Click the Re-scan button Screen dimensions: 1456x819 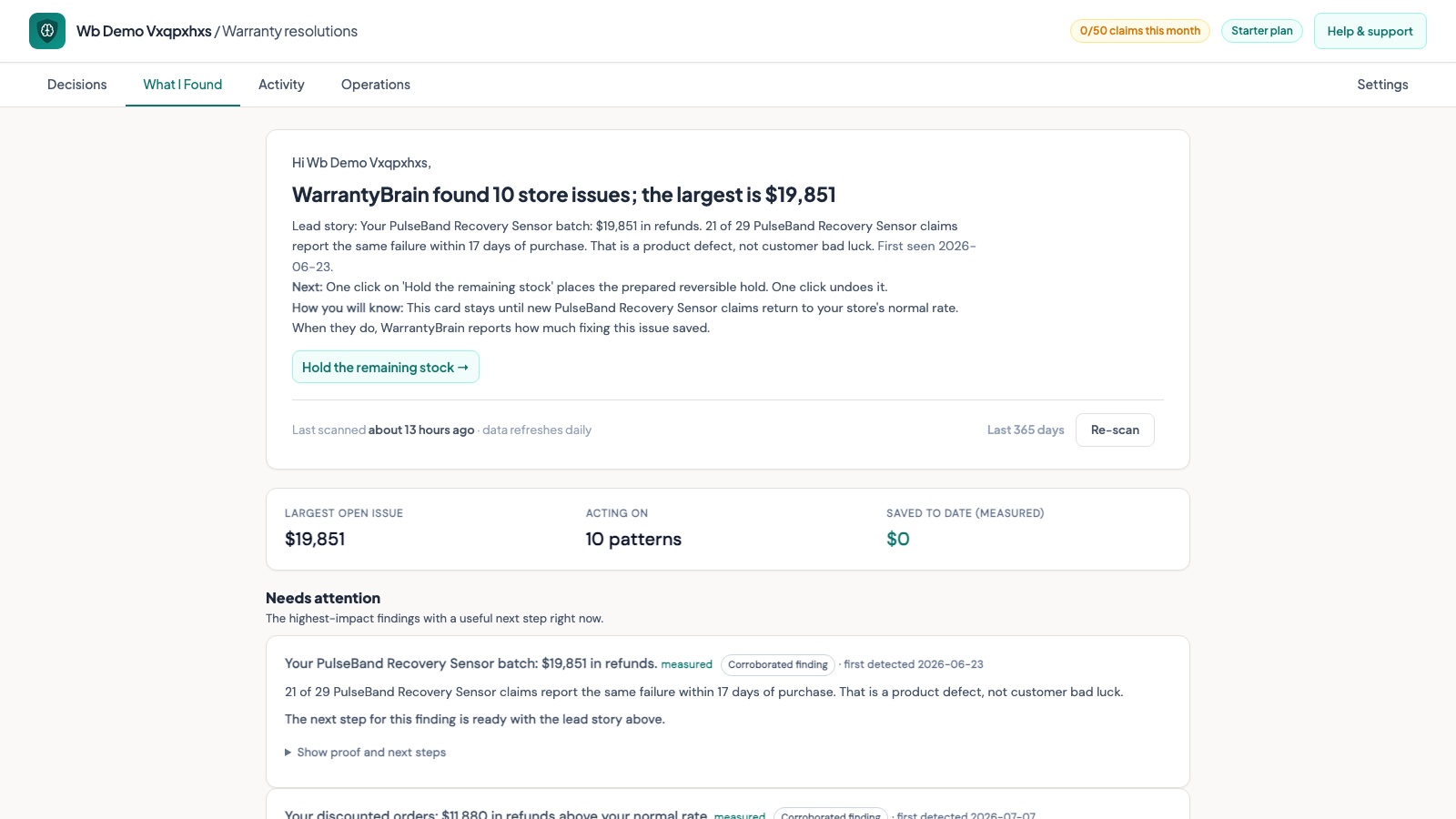point(1115,430)
